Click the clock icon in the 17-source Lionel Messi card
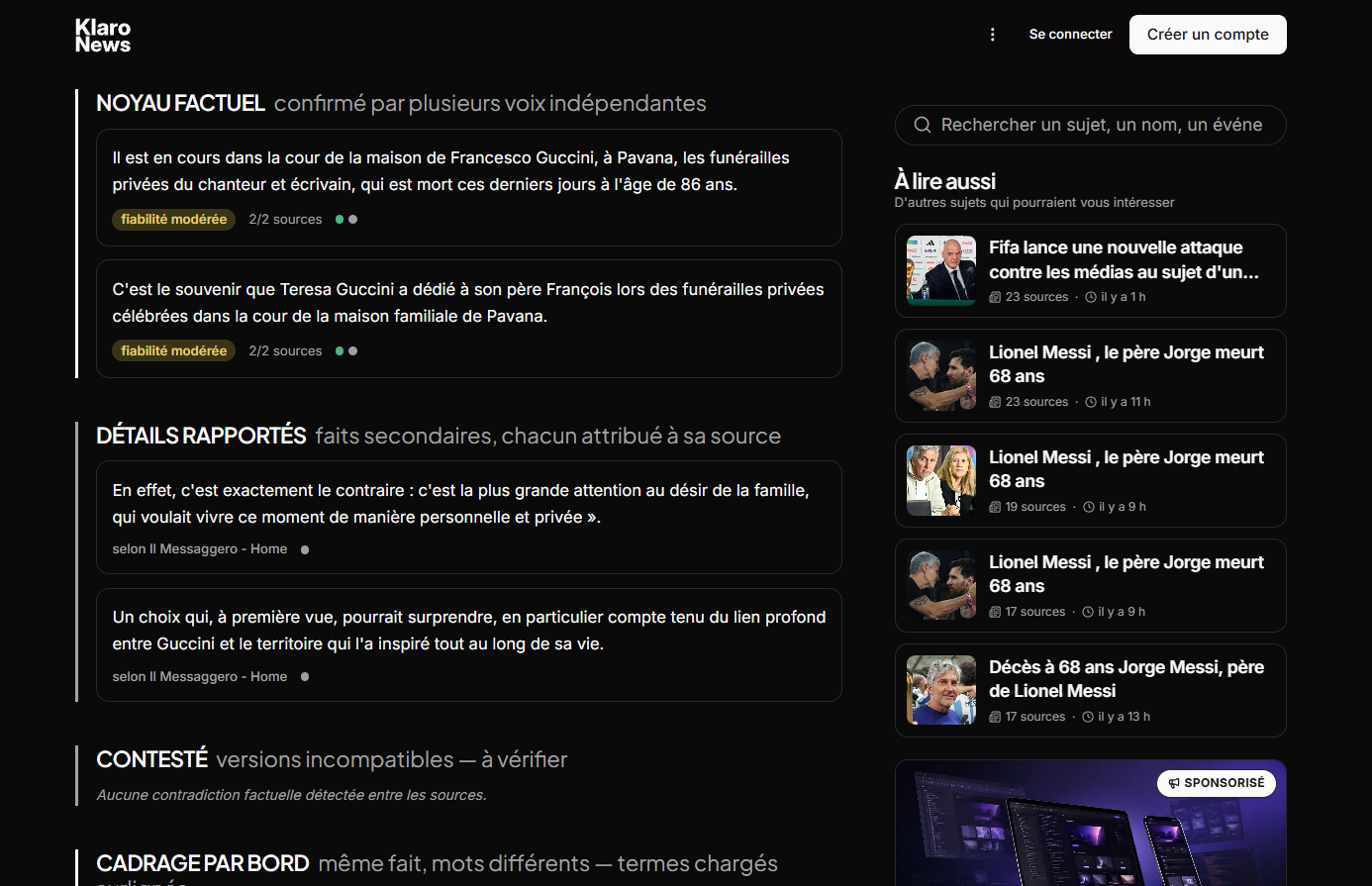 tap(1088, 612)
